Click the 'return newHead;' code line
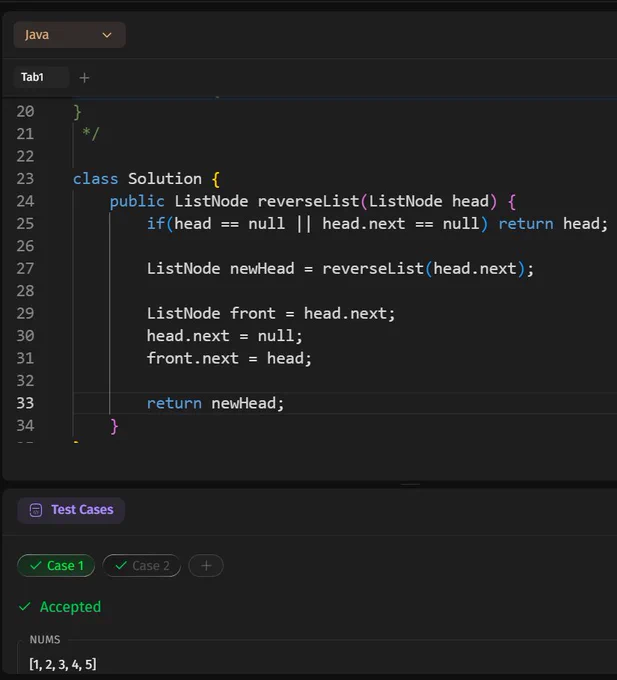Viewport: 617px width, 680px height. coord(215,403)
